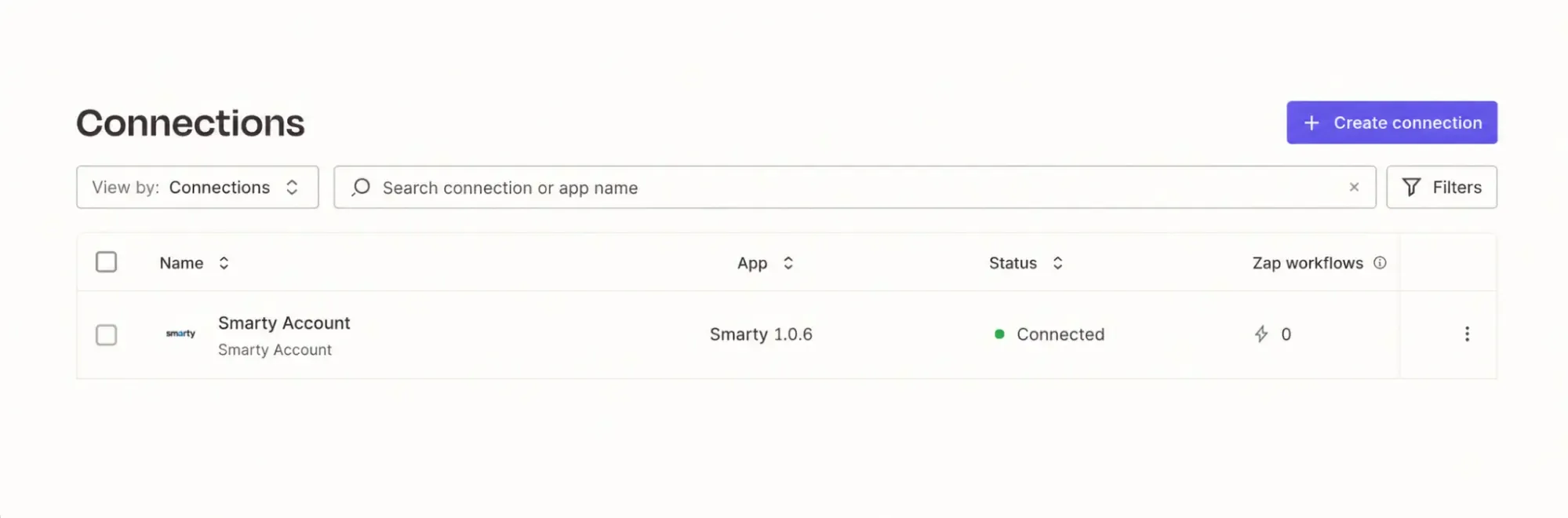Click the search magnifier icon
The image size is (1568, 518).
[361, 188]
